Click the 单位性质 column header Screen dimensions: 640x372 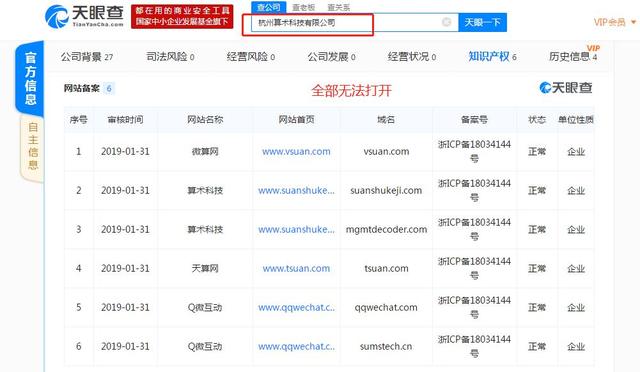pos(576,120)
